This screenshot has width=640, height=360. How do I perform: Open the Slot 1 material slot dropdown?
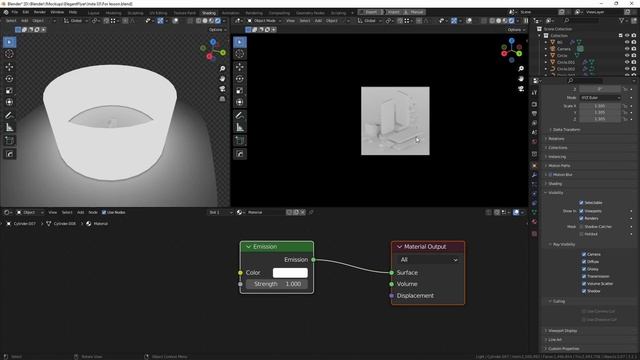220,212
